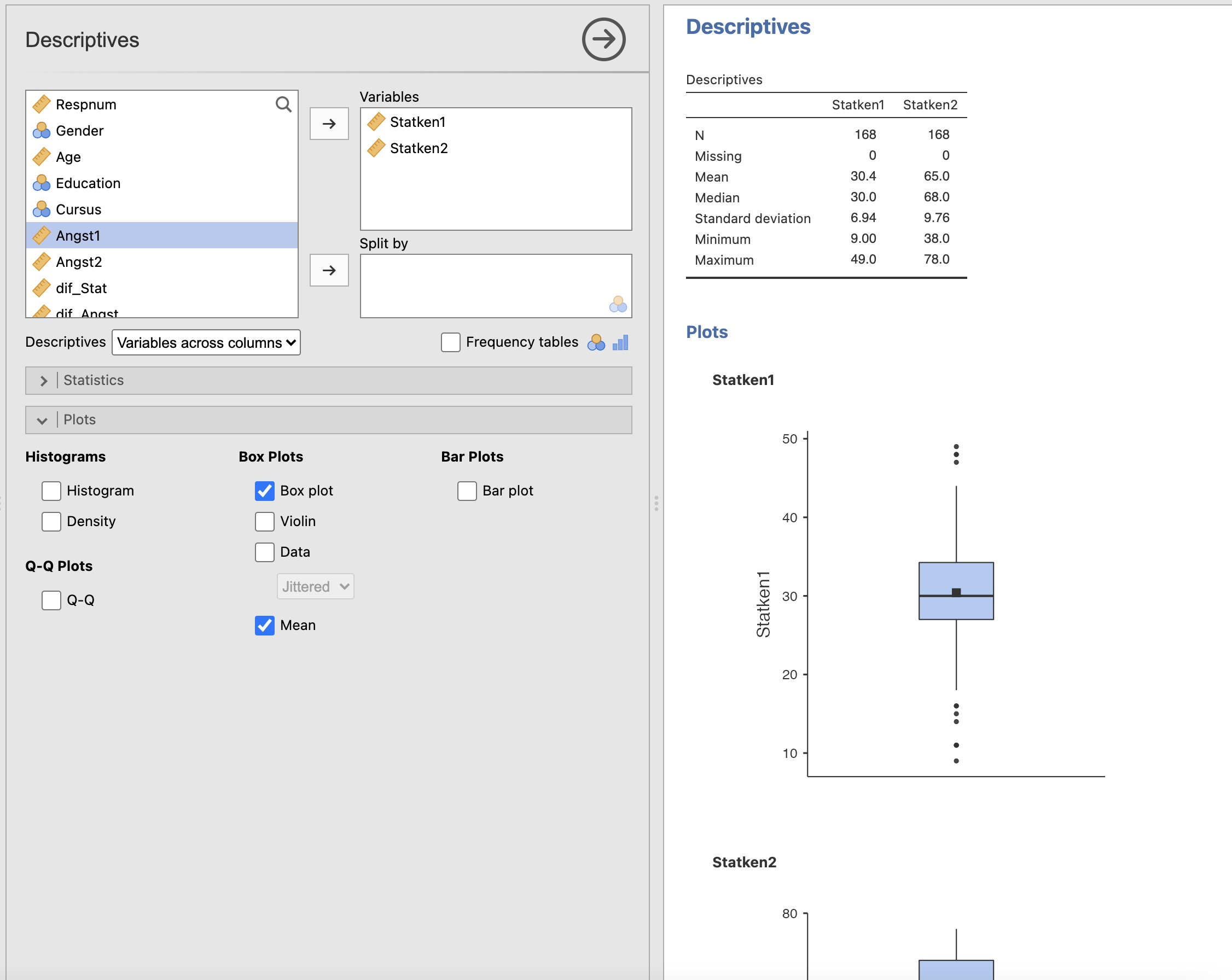Viewport: 1232px width, 980px height.
Task: Select the Gender nominal variable
Action: (79, 131)
